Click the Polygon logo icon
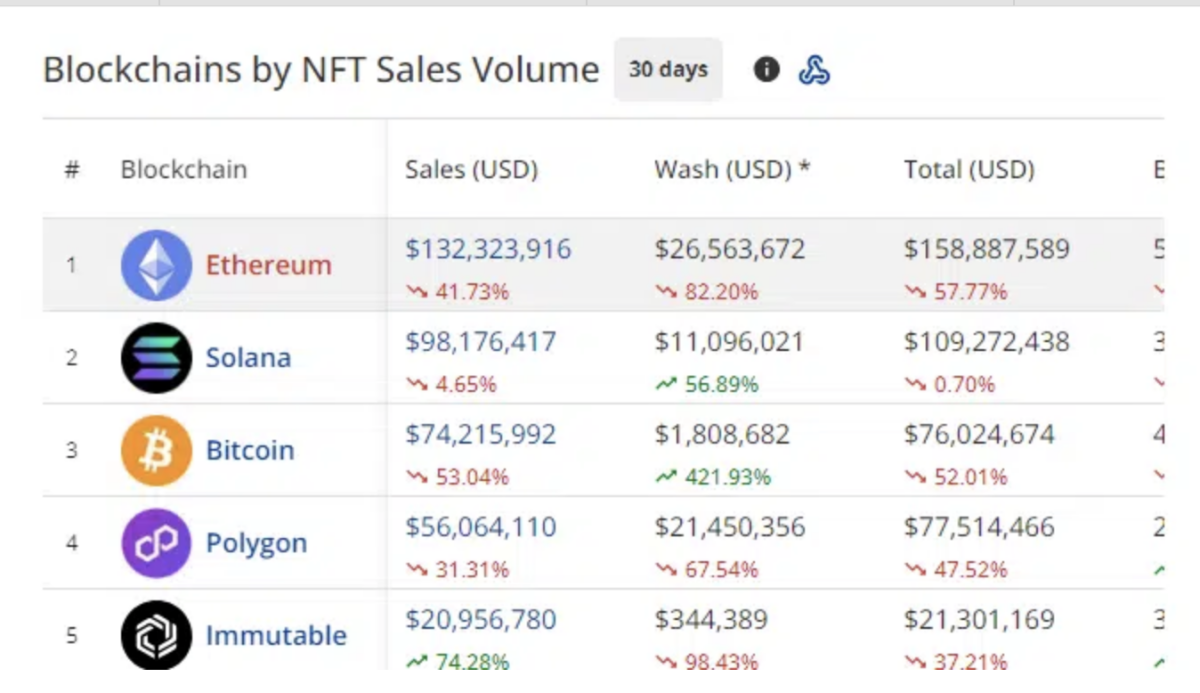This screenshot has height=693, width=1200. pos(155,543)
